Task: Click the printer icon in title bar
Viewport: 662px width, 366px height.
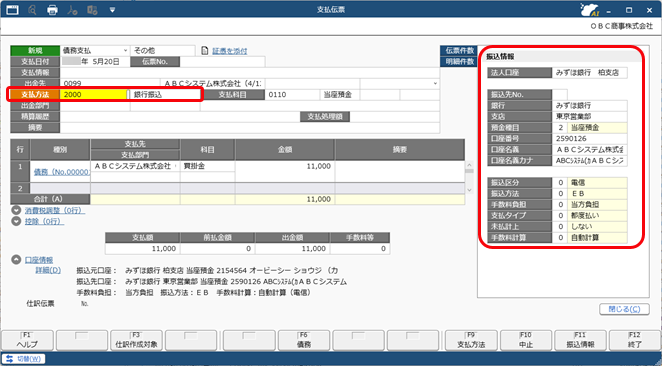Action: tap(52, 9)
